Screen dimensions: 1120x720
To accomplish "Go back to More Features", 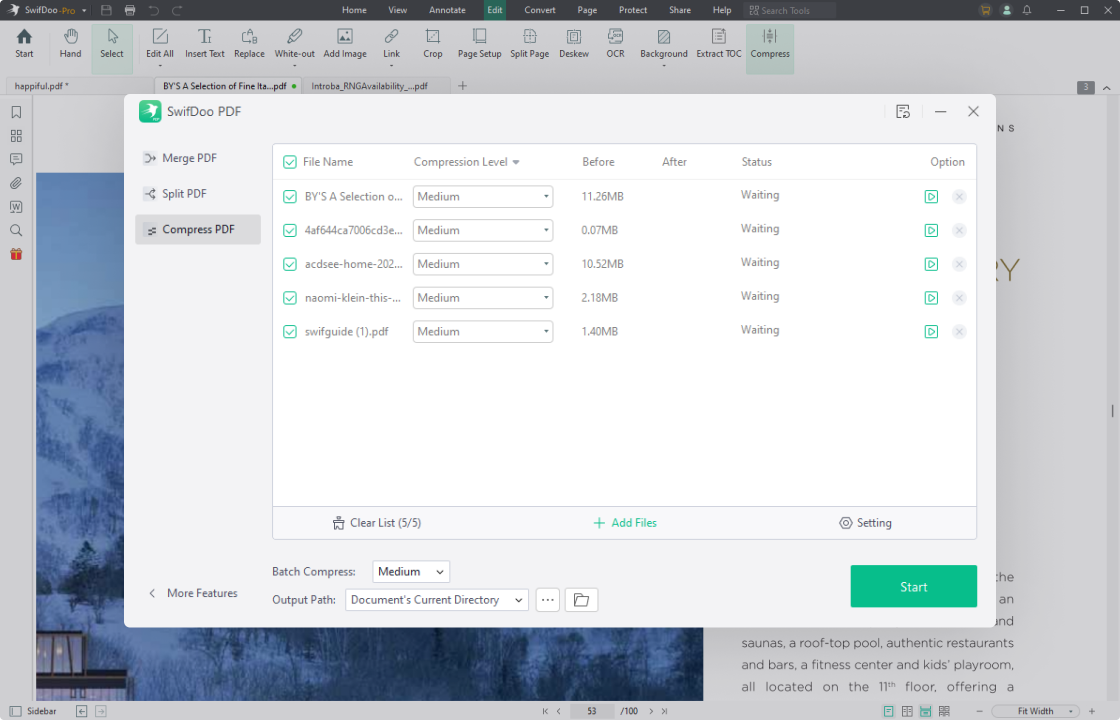I will (193, 593).
